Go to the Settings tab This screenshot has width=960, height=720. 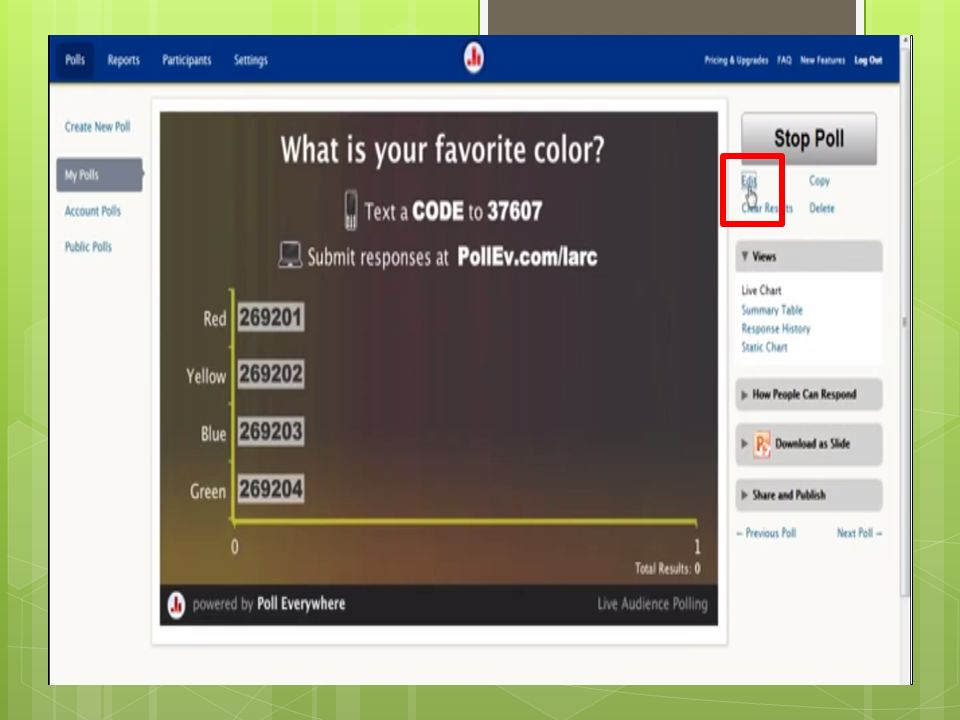point(250,60)
